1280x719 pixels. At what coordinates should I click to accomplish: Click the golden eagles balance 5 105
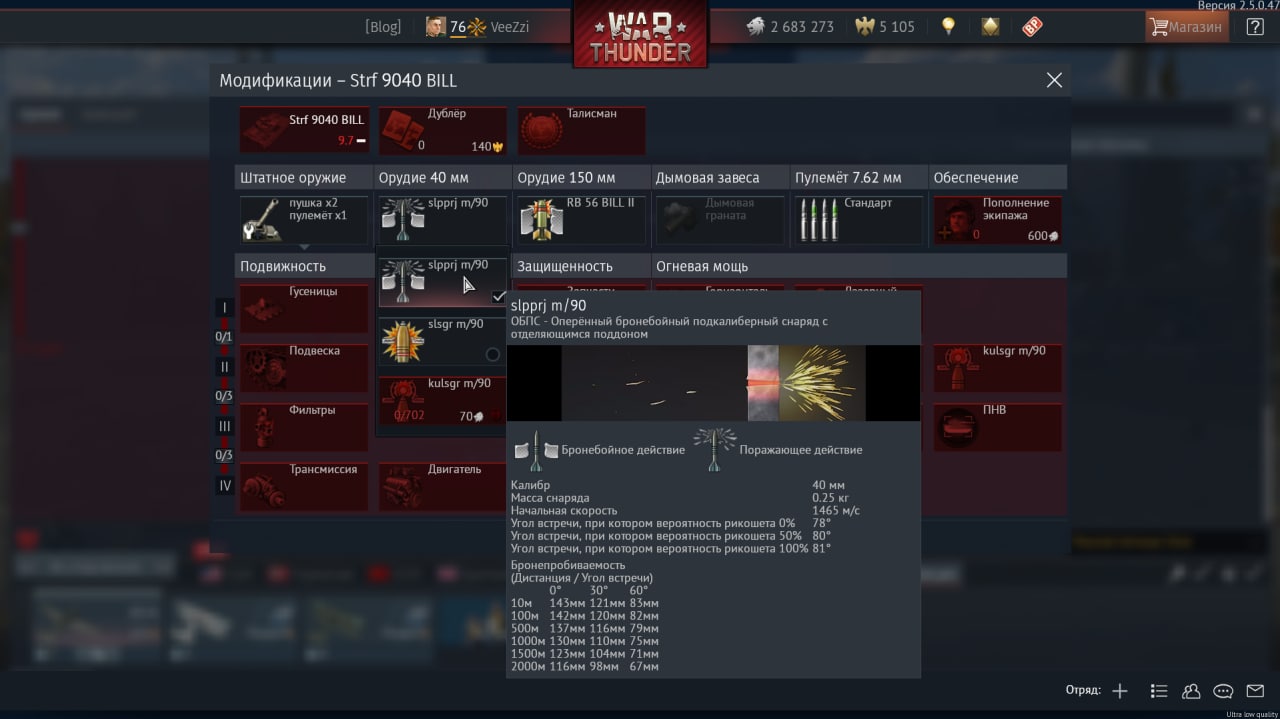pos(885,27)
